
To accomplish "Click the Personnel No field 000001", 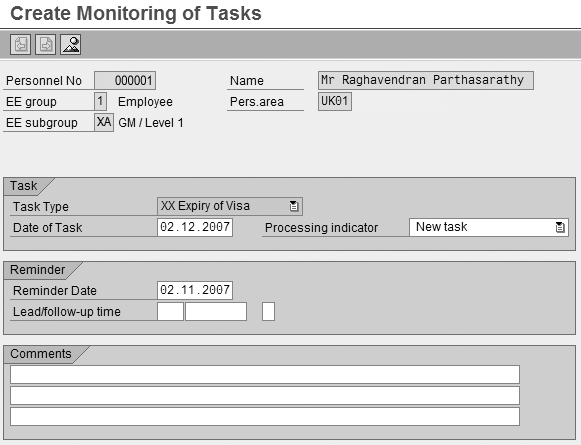I will [x=125, y=80].
